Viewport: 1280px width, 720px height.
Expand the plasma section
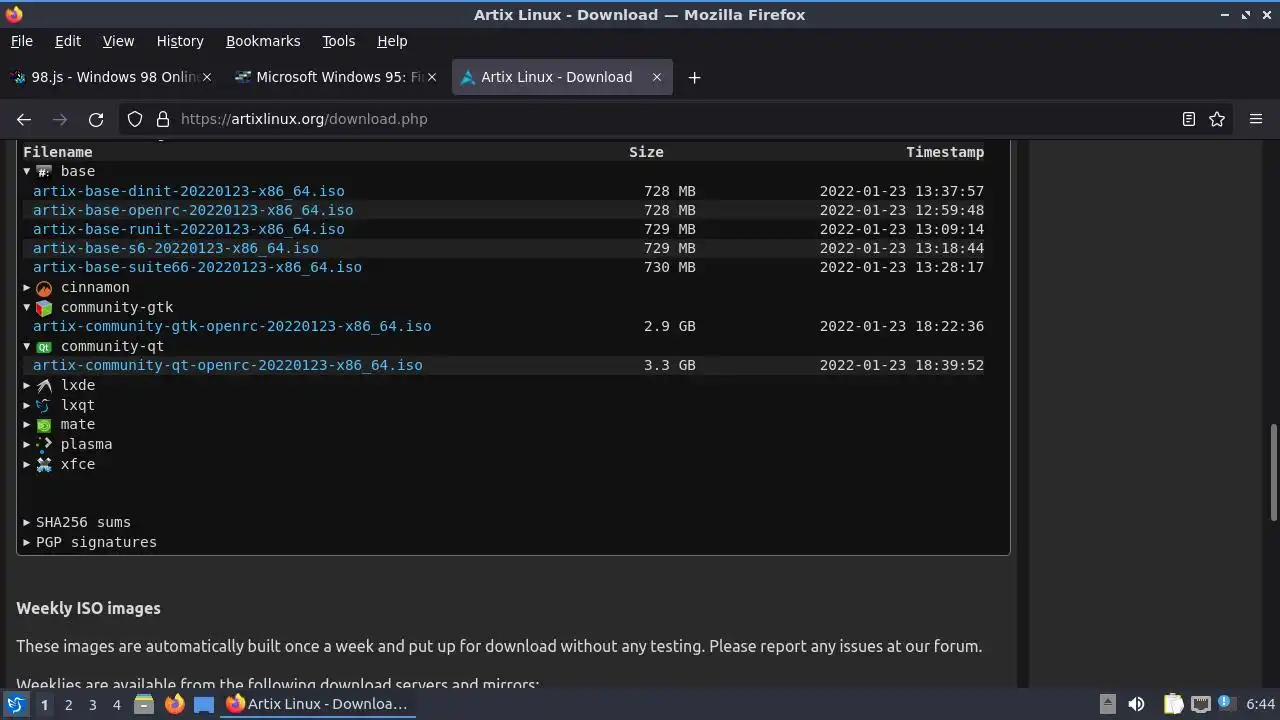pos(27,444)
